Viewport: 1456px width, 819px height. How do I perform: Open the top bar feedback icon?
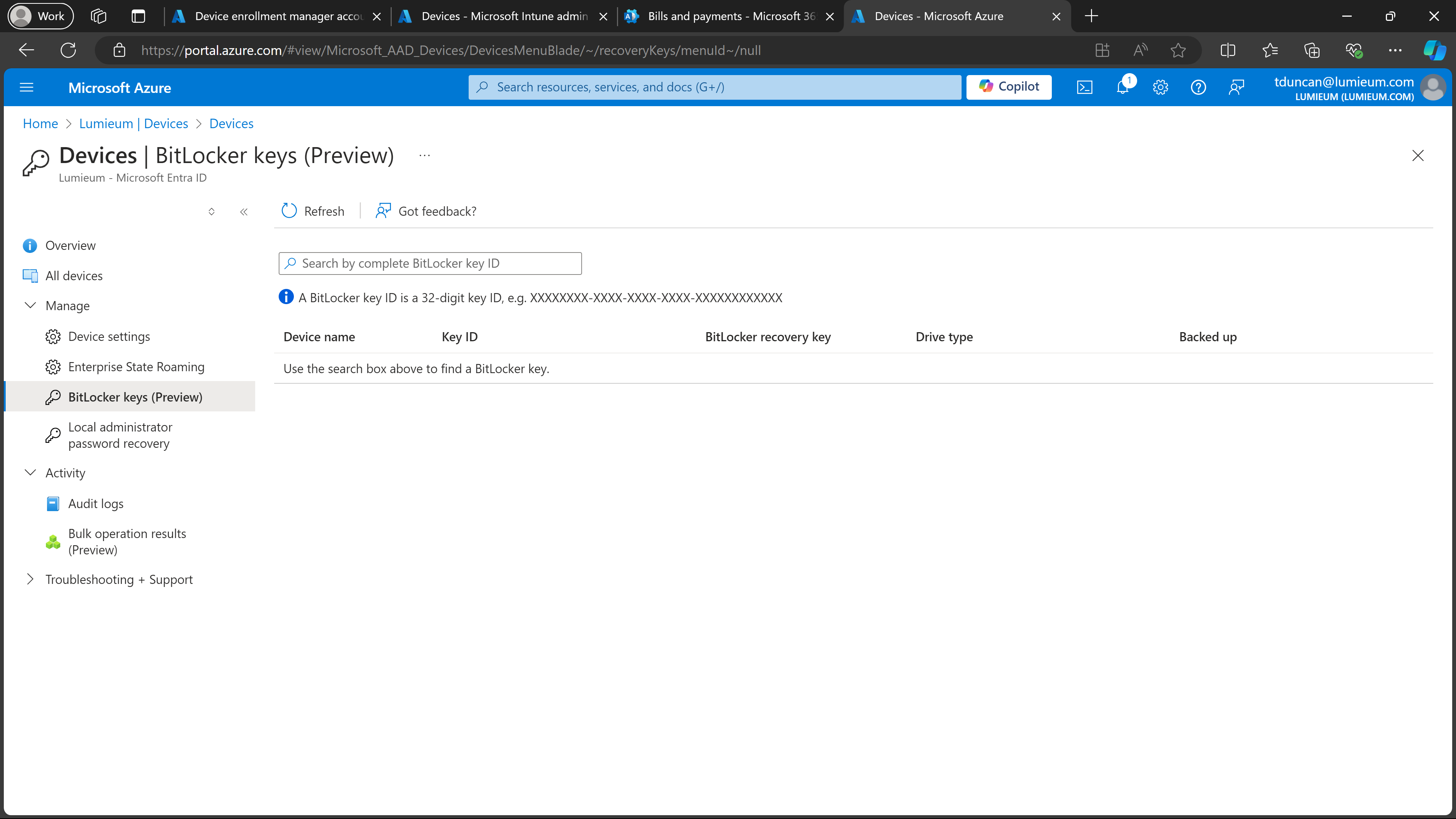(1236, 87)
